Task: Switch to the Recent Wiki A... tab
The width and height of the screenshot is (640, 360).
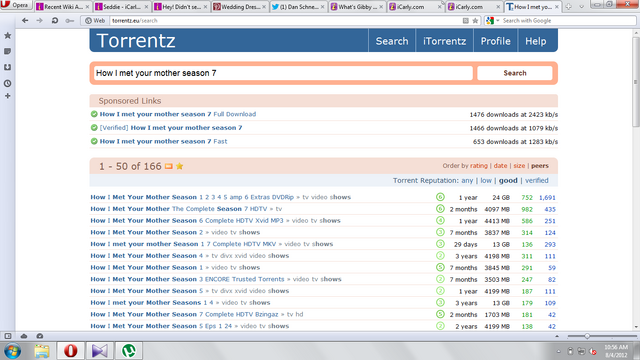Action: point(62,7)
